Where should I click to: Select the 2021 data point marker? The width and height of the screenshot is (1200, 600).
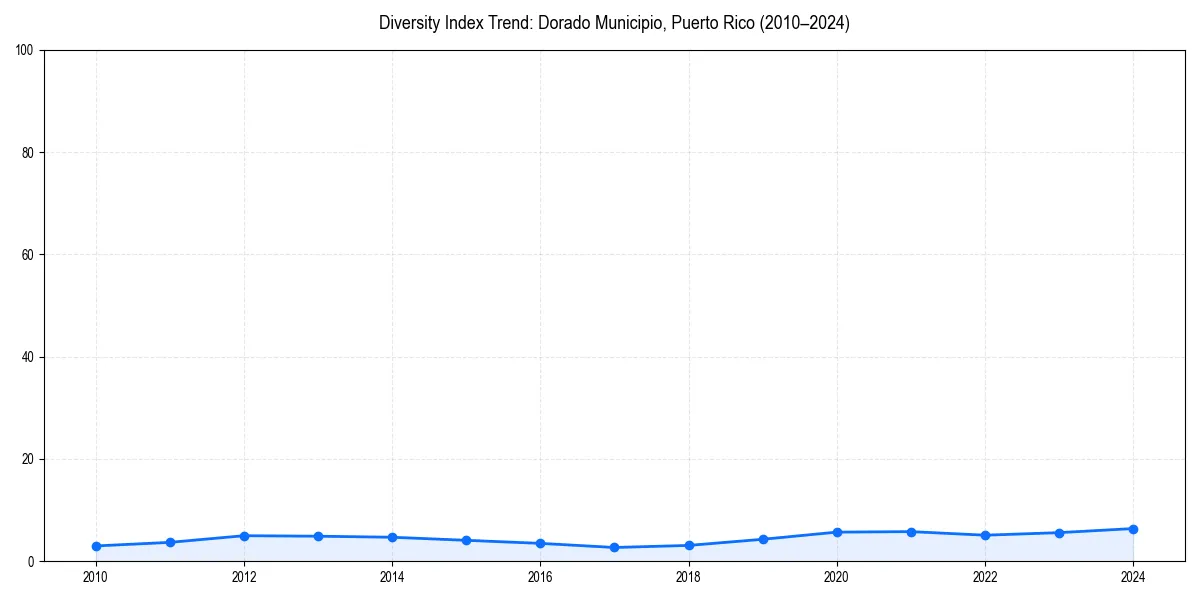coord(910,531)
